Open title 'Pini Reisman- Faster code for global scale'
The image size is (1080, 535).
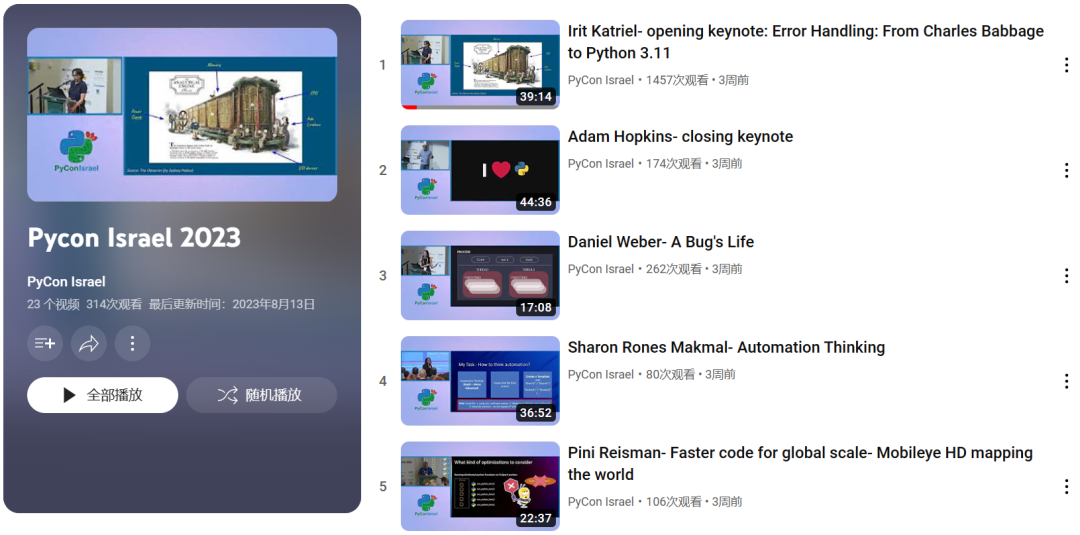coord(800,463)
